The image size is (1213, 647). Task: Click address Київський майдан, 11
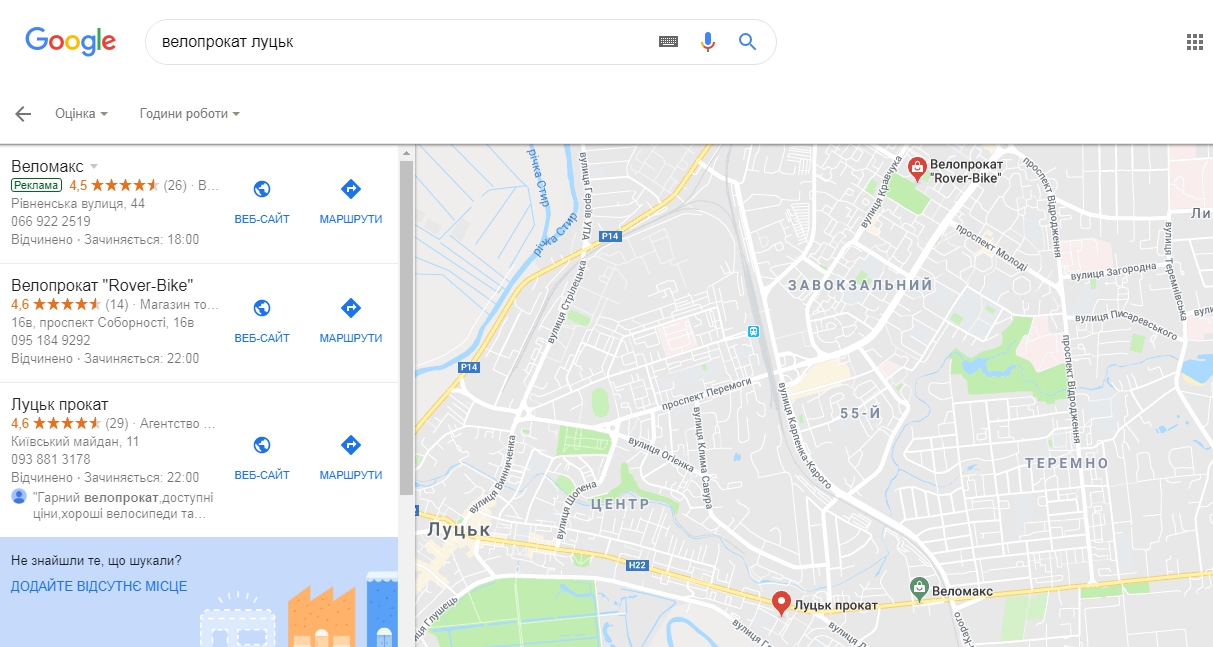click(x=75, y=441)
